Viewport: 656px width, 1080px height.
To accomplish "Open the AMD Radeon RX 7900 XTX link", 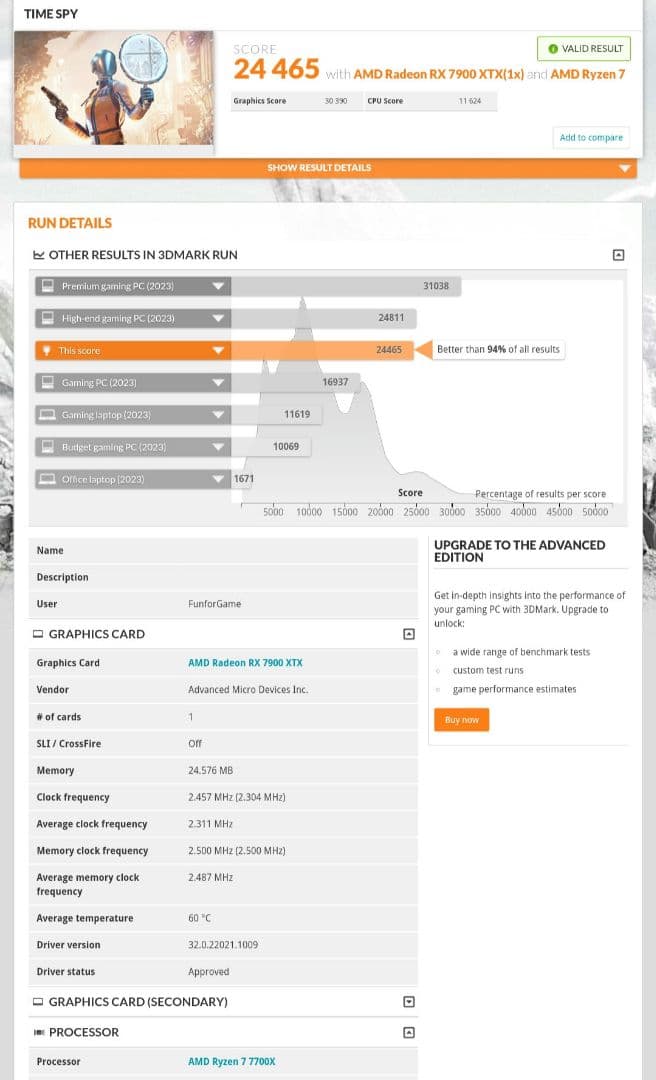I will 245,663.
